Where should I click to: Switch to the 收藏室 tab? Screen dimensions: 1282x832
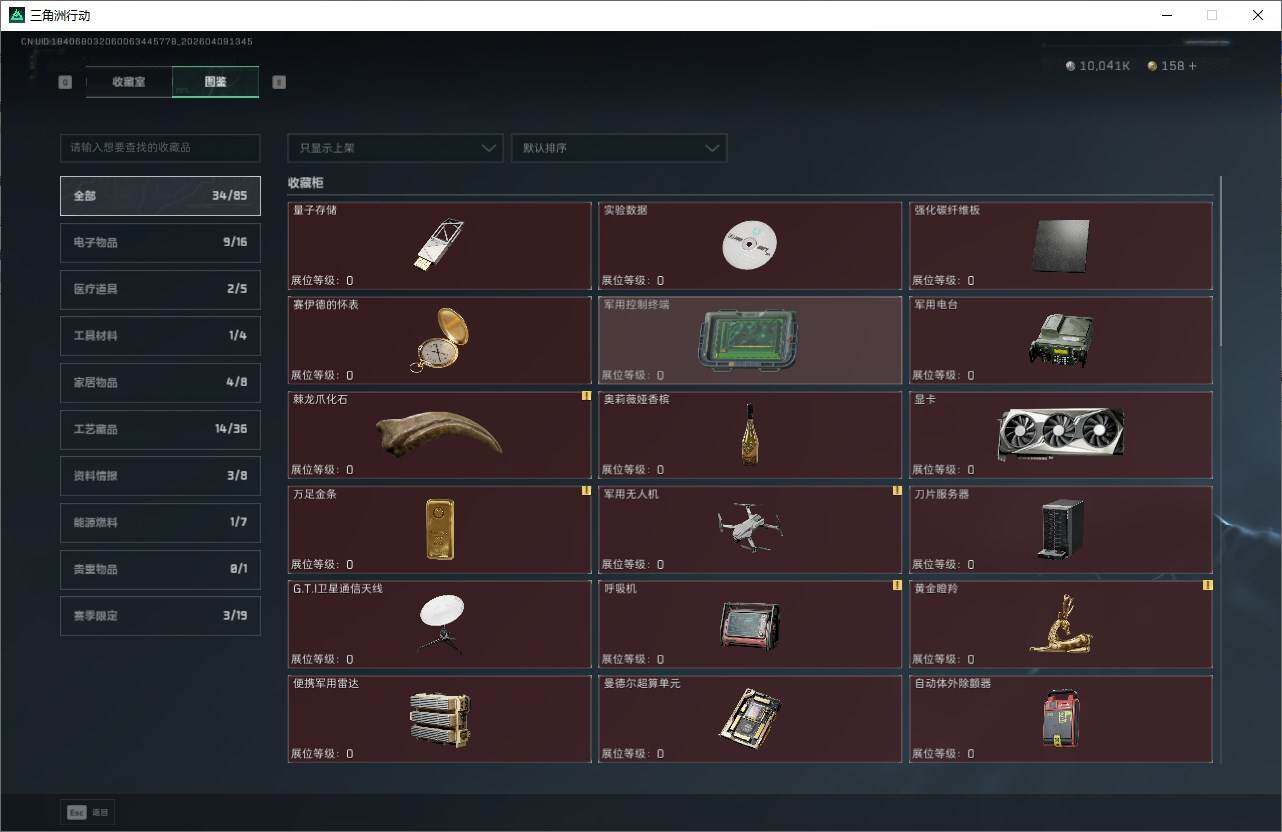(x=129, y=82)
